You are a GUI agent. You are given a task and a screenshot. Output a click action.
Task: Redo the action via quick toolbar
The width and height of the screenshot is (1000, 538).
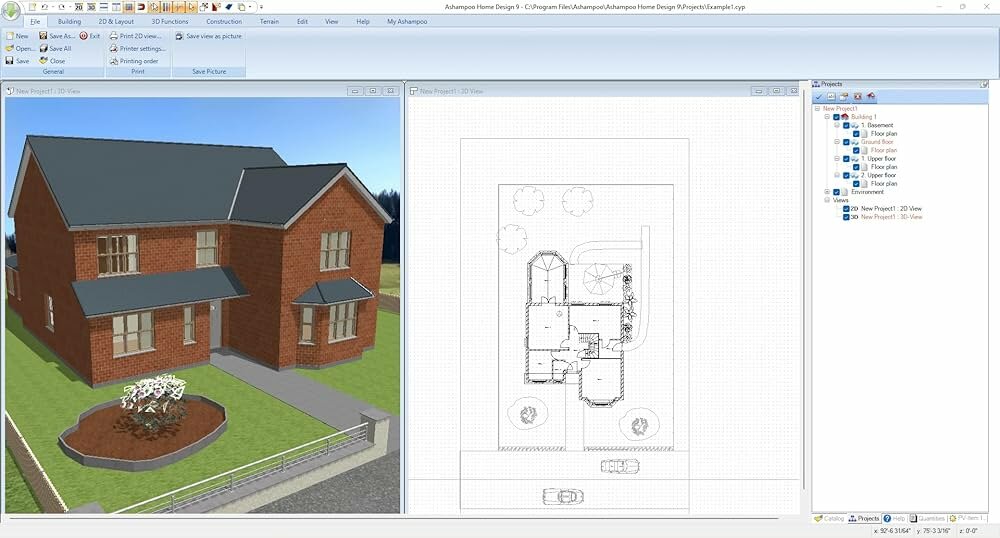coord(62,7)
